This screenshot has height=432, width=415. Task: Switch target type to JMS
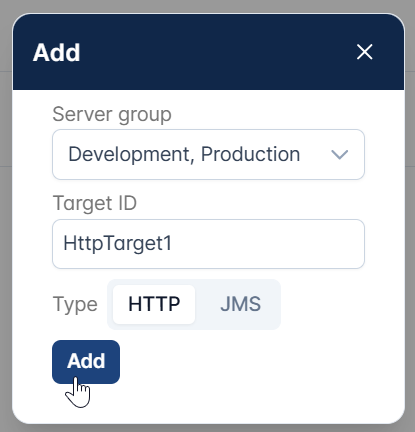pos(240,304)
